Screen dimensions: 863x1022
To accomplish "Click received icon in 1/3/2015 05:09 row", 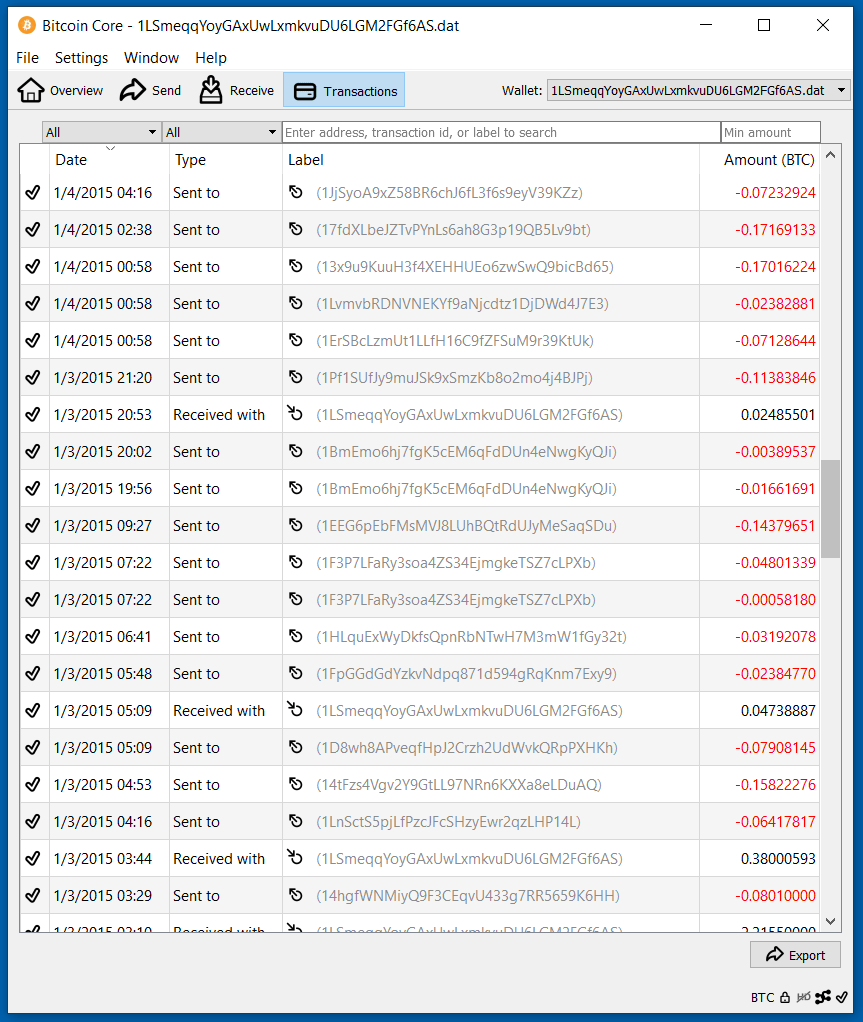I will tap(295, 708).
